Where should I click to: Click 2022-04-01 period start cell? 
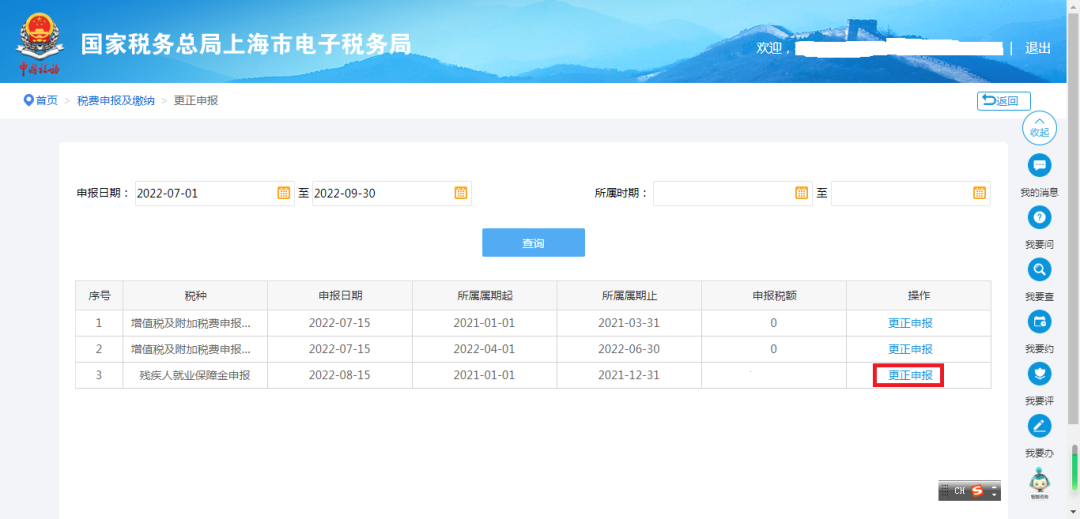484,349
